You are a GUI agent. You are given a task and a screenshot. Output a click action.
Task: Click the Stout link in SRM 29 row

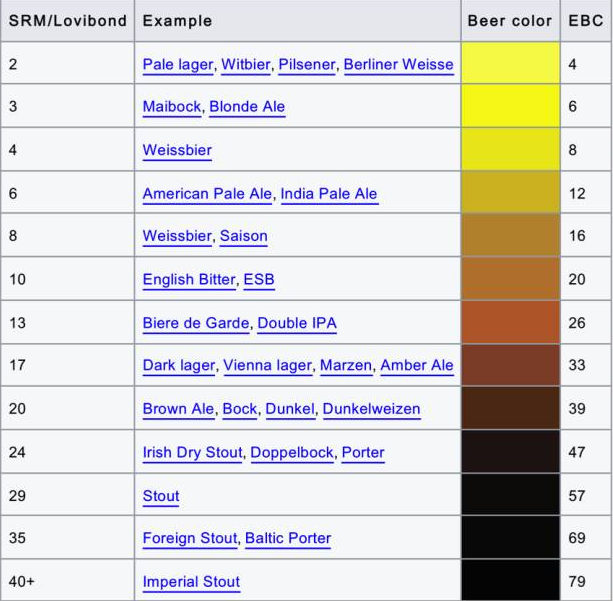(161, 496)
